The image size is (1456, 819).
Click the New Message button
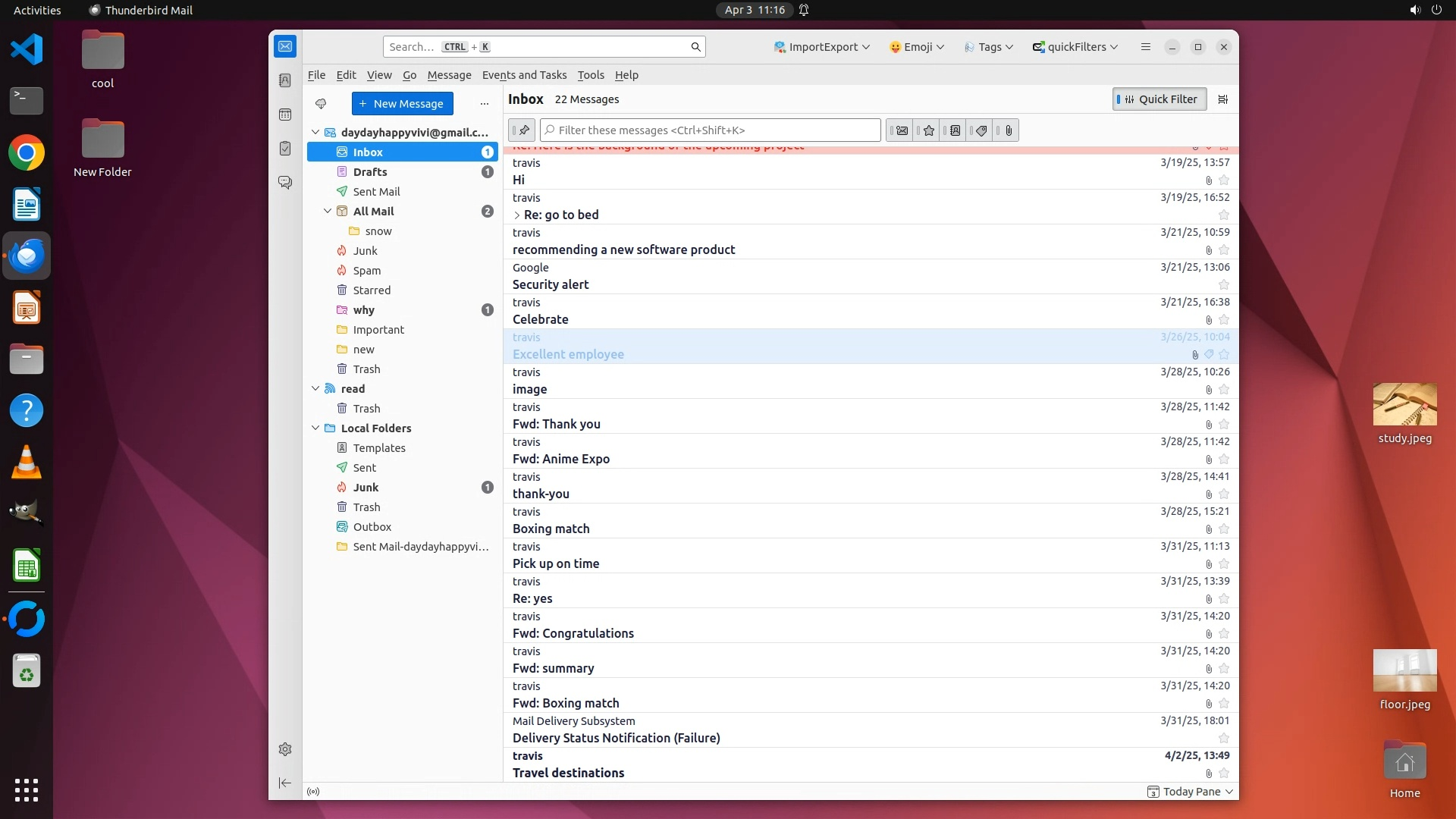[402, 104]
